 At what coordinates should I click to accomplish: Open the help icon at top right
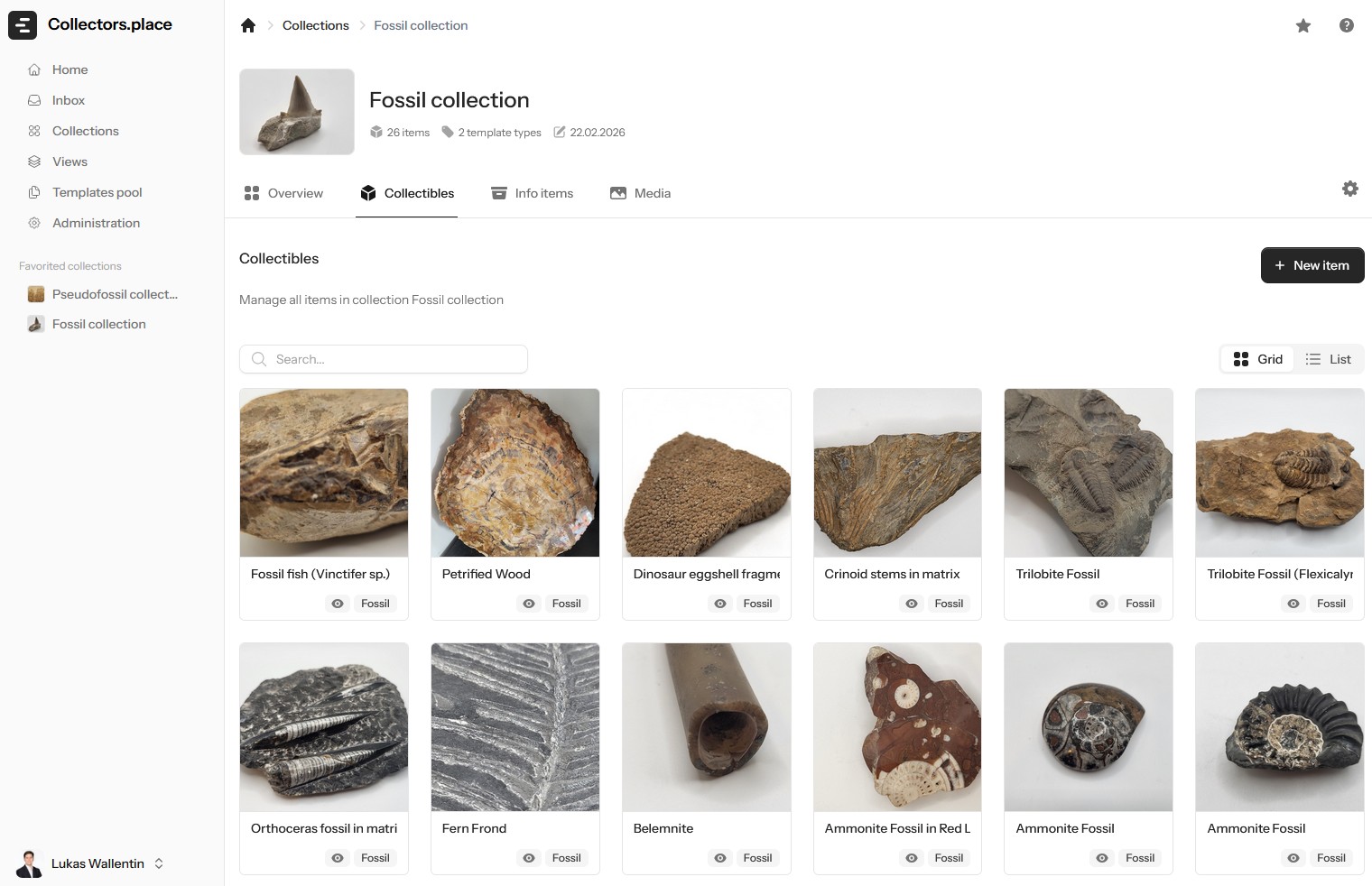1346,25
